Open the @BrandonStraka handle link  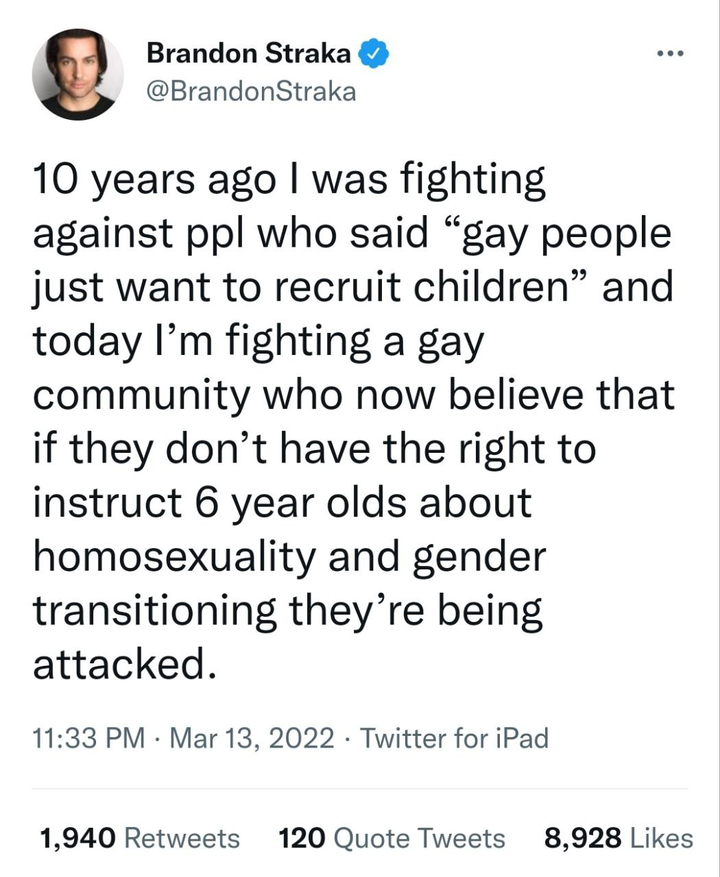tap(251, 92)
